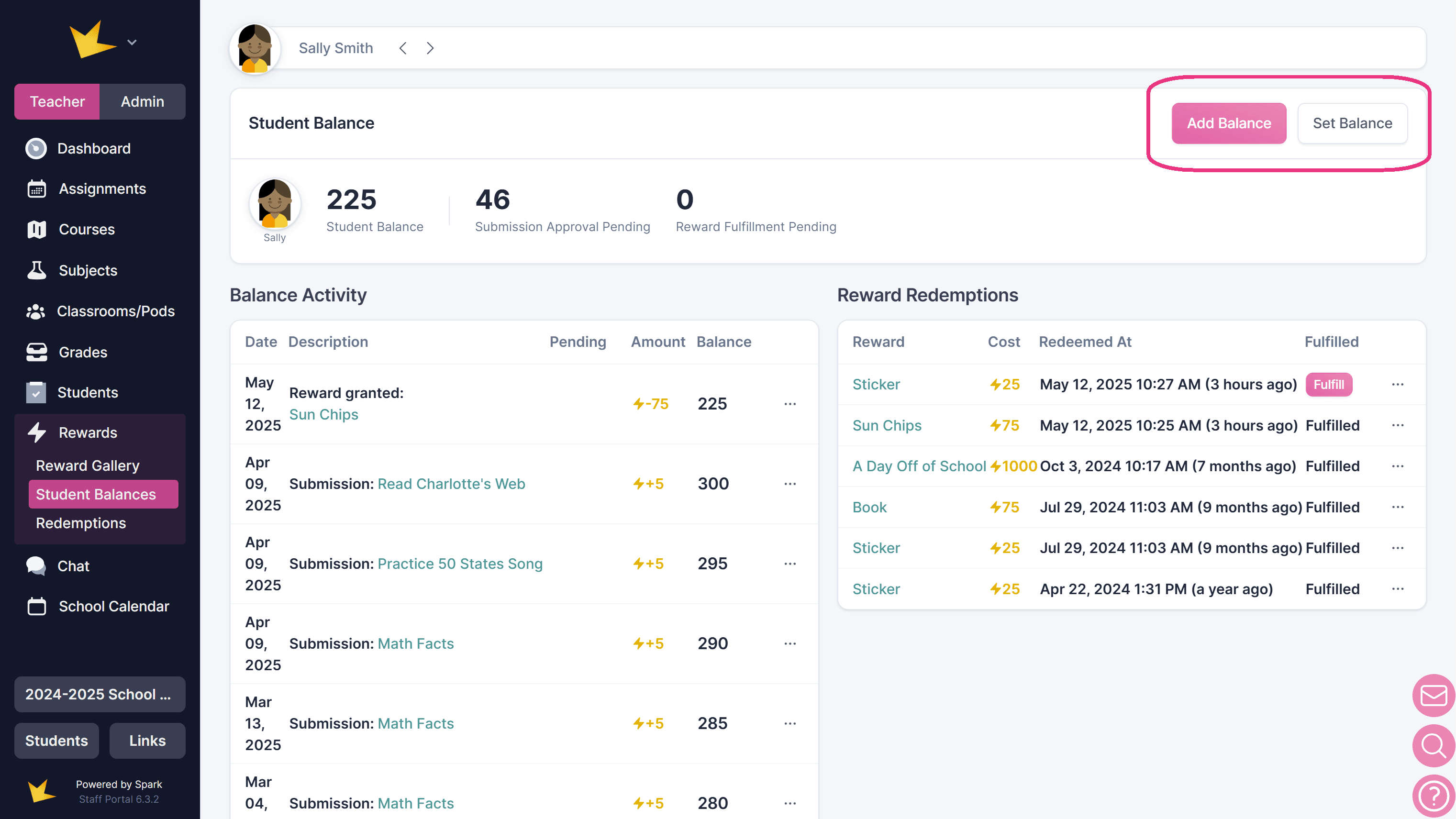The width and height of the screenshot is (1456, 819).
Task: Switch to Admin mode toggle
Action: (143, 102)
